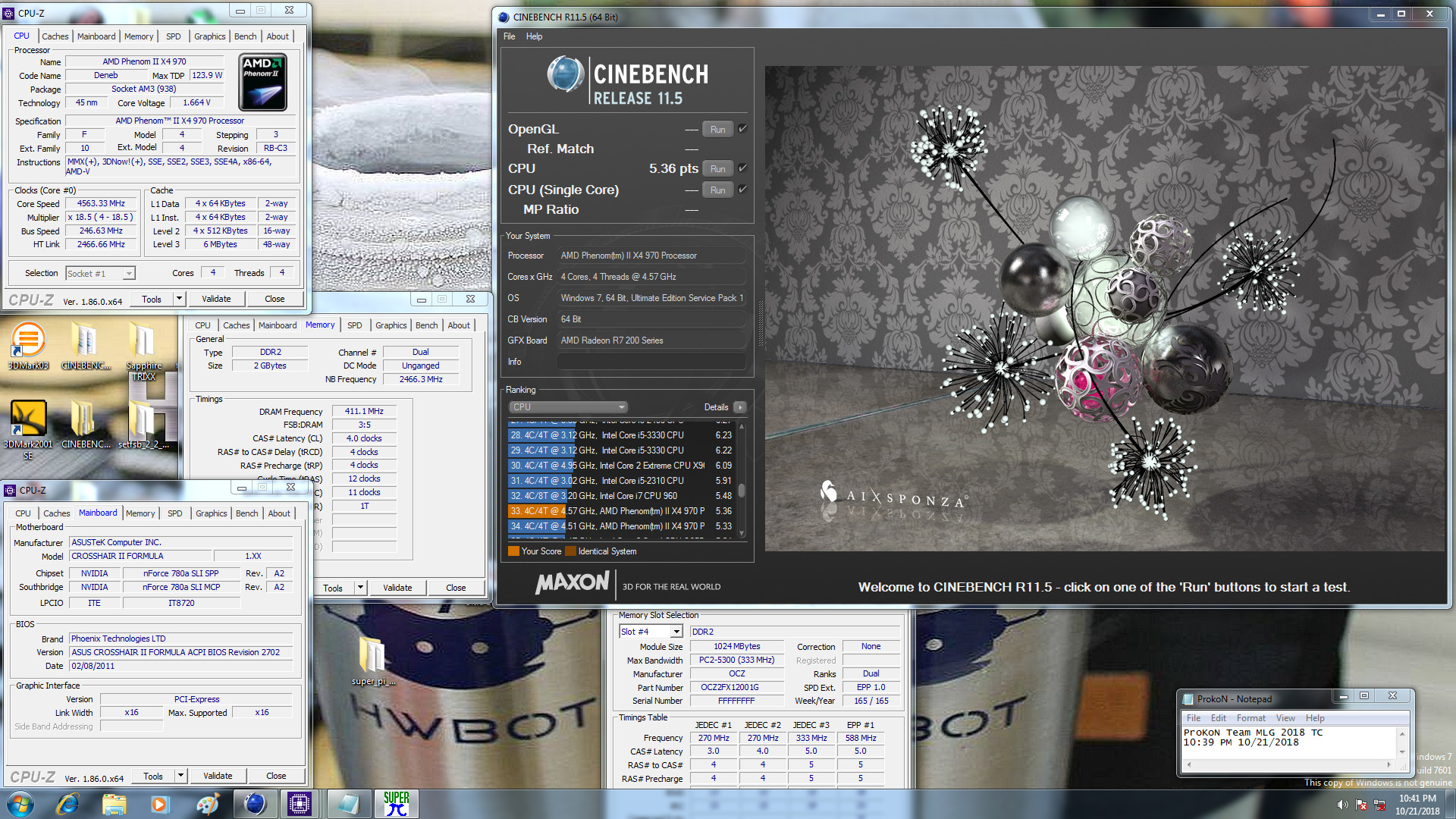This screenshot has width=1456, height=819.
Task: Click the orange Your Score legend swatch
Action: click(513, 551)
